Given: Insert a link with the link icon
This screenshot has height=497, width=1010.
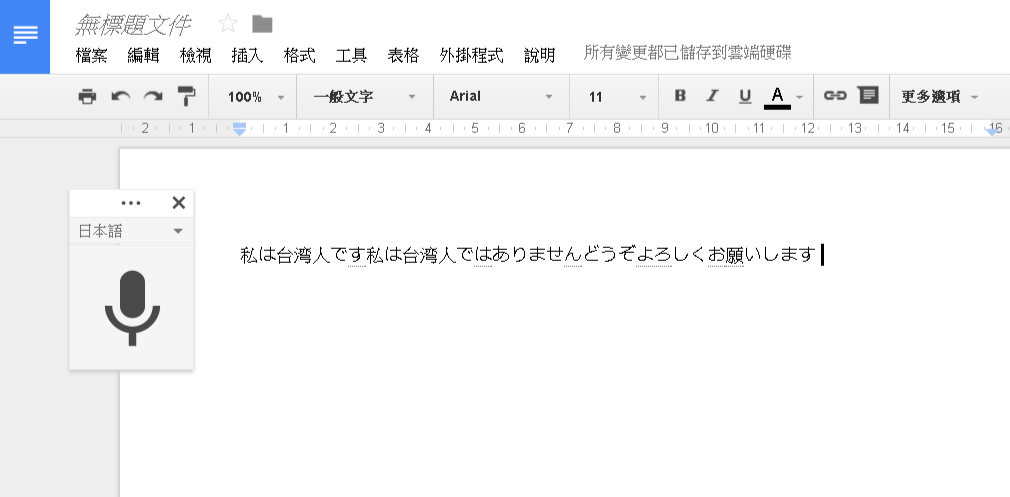Looking at the screenshot, I should [835, 95].
